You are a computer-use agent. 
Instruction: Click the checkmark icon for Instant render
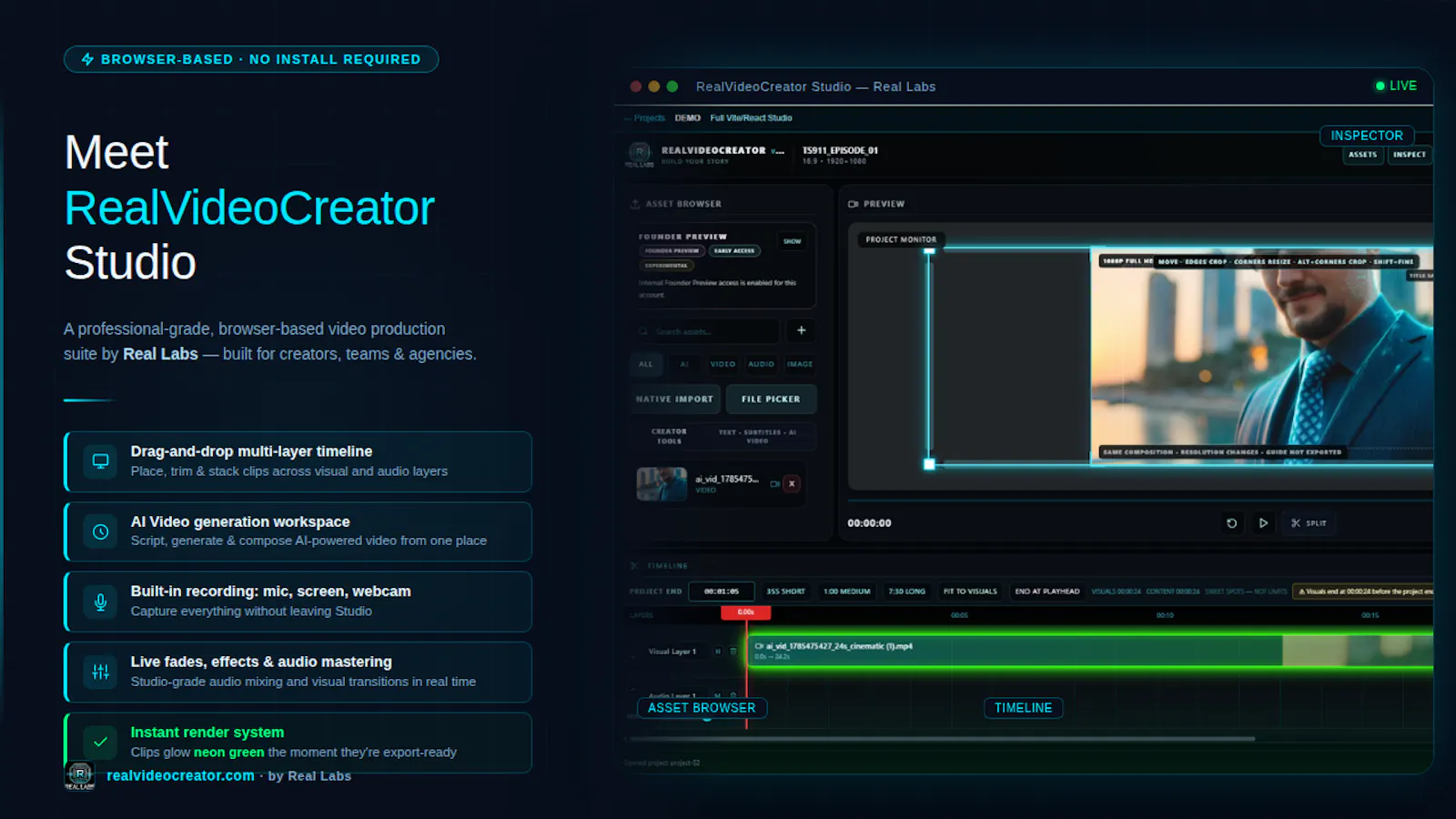pyautogui.click(x=101, y=742)
